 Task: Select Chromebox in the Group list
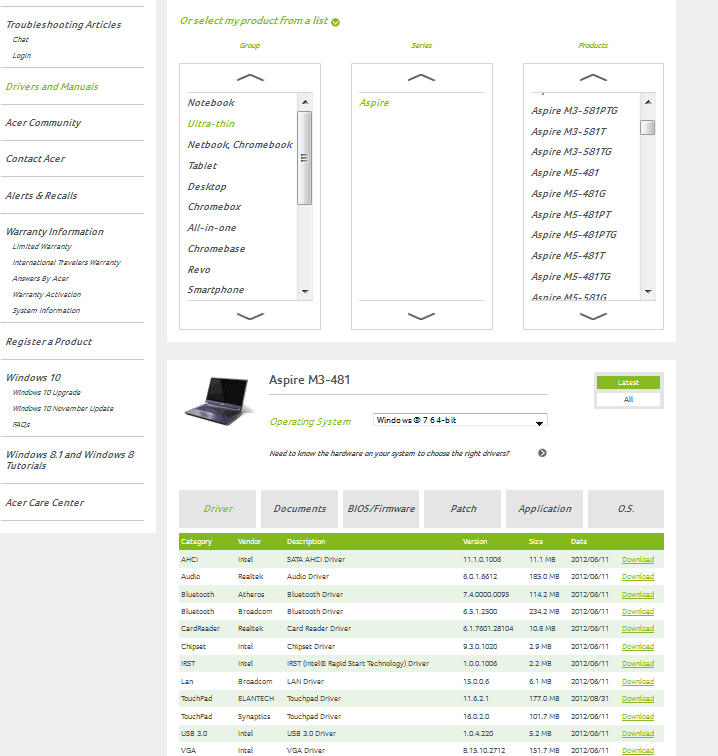(x=214, y=207)
